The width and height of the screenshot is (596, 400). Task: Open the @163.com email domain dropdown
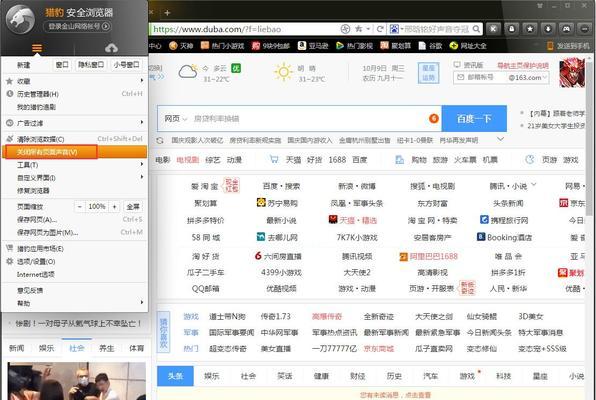pos(528,77)
